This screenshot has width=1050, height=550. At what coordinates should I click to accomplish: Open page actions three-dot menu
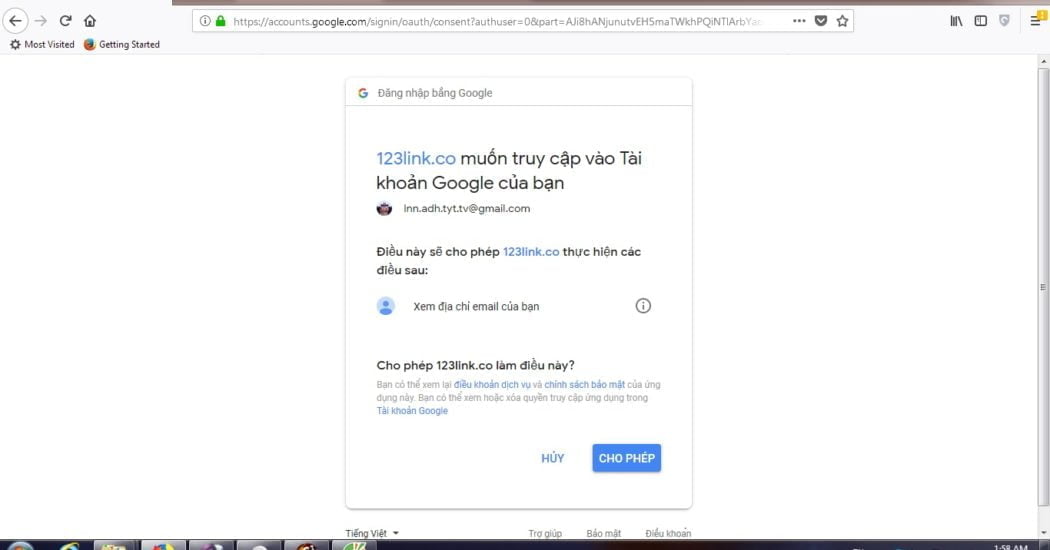point(799,21)
